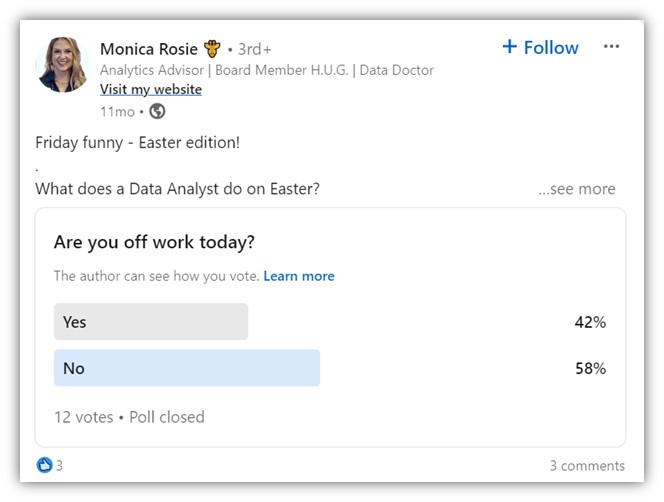
Task: Click the giraffe emoji badge beside name
Action: click(x=212, y=49)
